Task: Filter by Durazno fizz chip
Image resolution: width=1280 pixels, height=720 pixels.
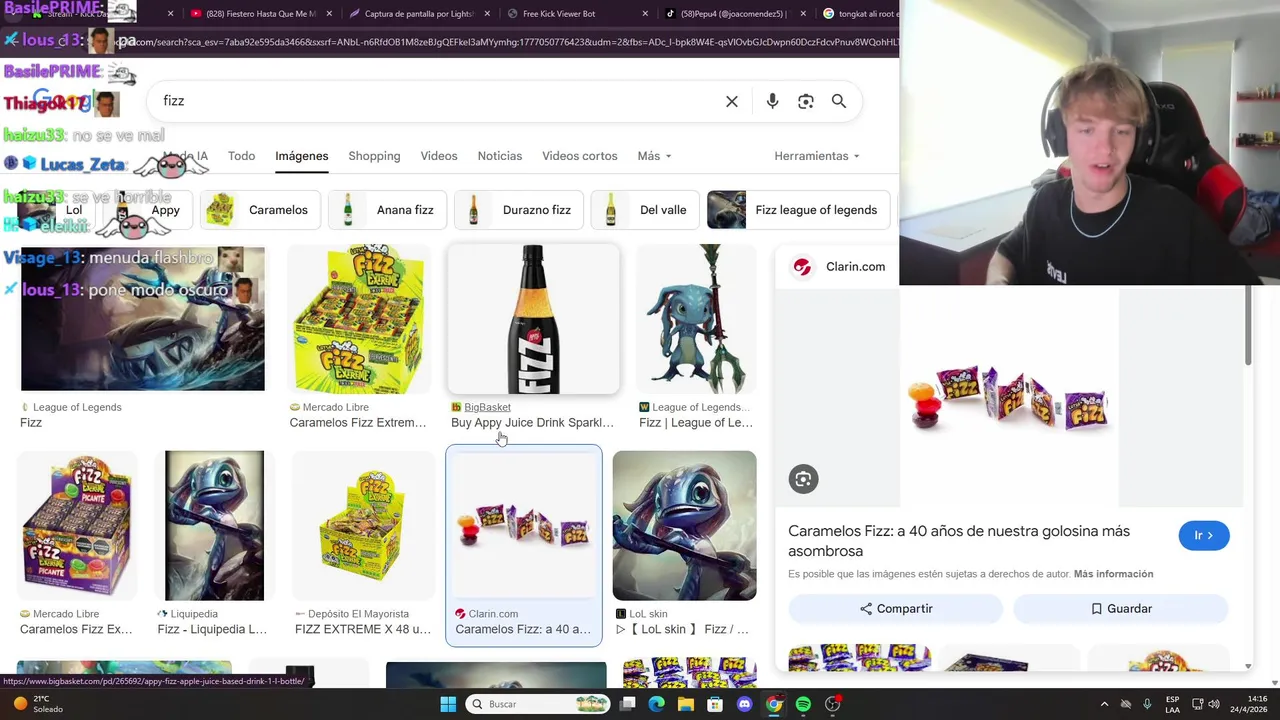Action: point(518,210)
